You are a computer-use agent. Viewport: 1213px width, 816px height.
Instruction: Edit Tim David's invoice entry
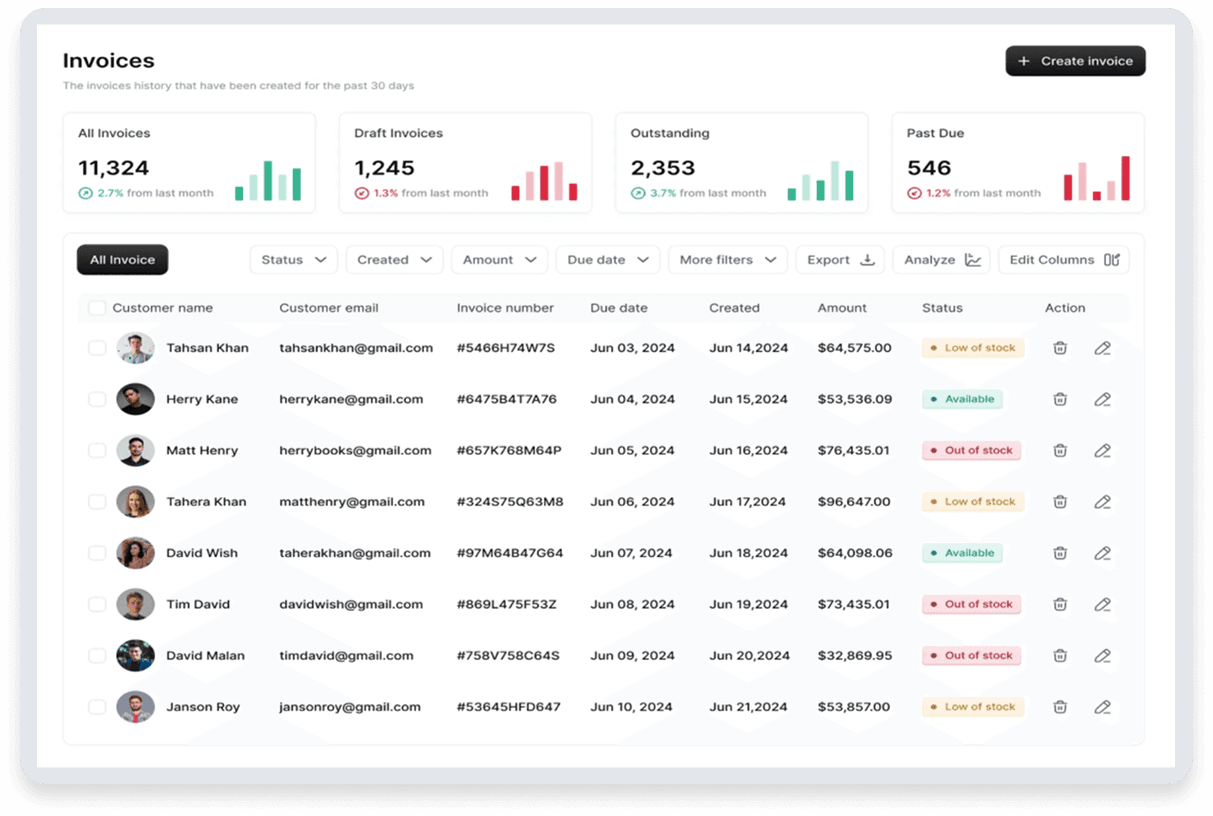[1102, 604]
